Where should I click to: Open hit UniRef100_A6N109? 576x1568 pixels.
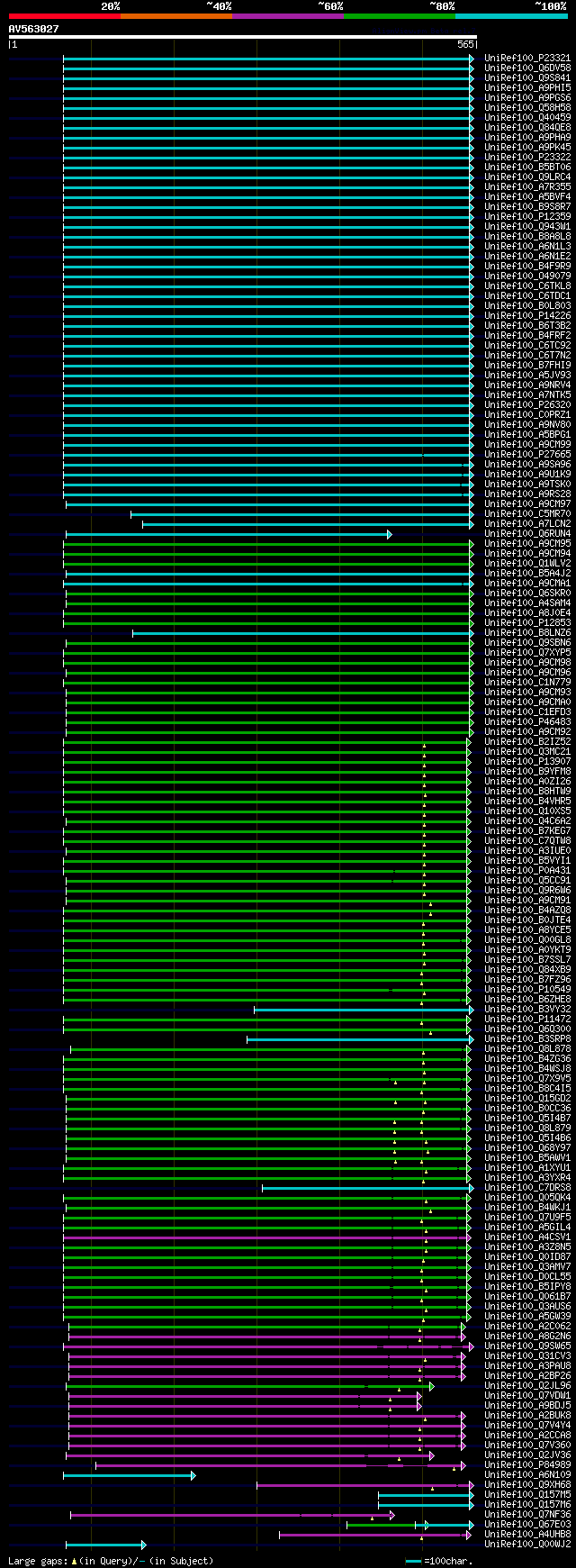tap(527, 1474)
